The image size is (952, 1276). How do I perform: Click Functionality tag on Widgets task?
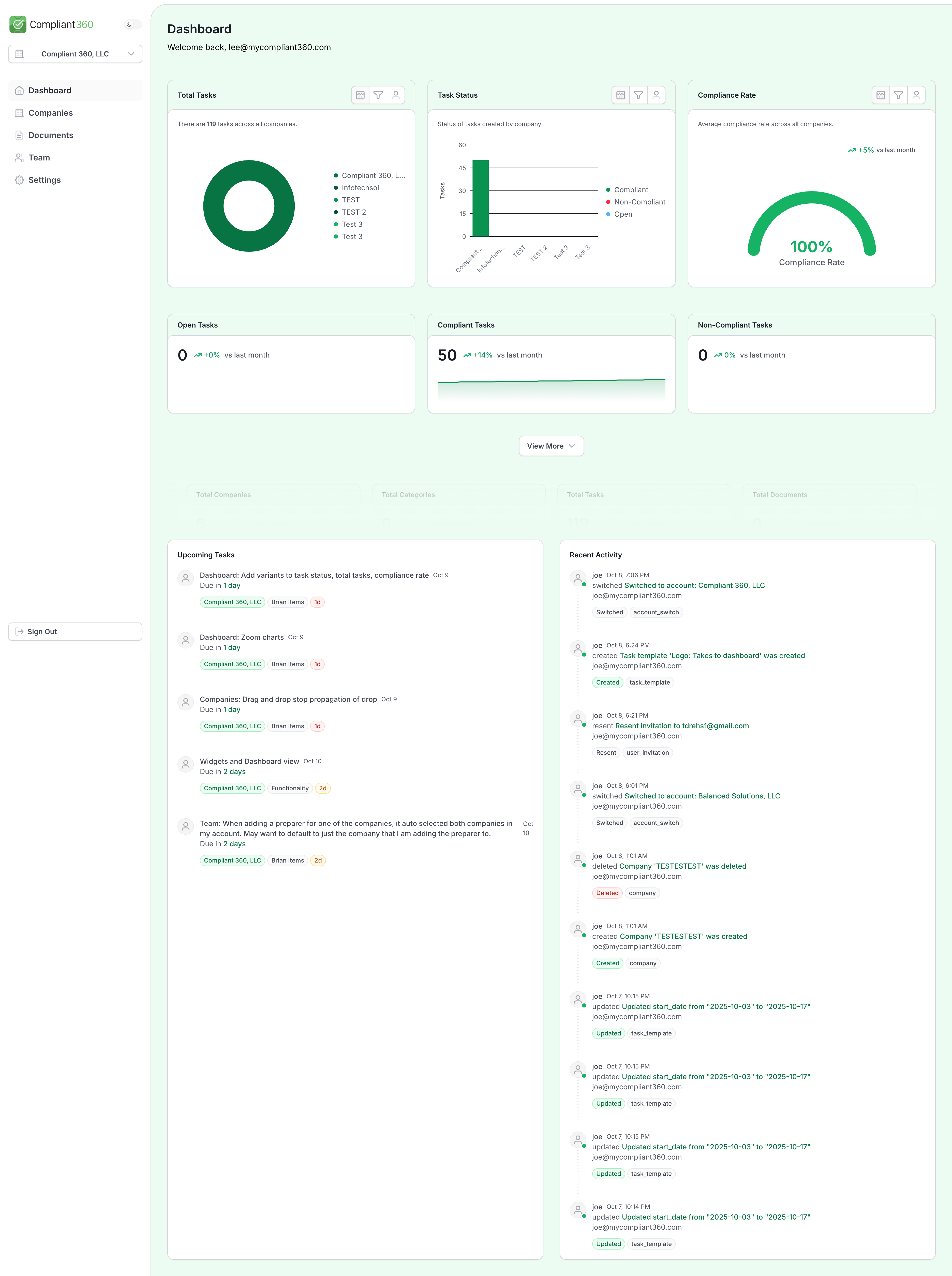coord(290,789)
